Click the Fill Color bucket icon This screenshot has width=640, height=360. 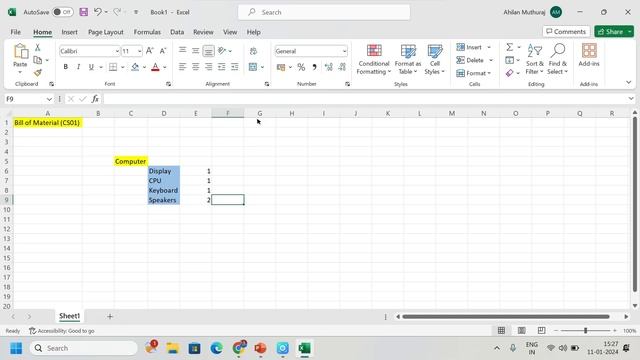tap(135, 67)
